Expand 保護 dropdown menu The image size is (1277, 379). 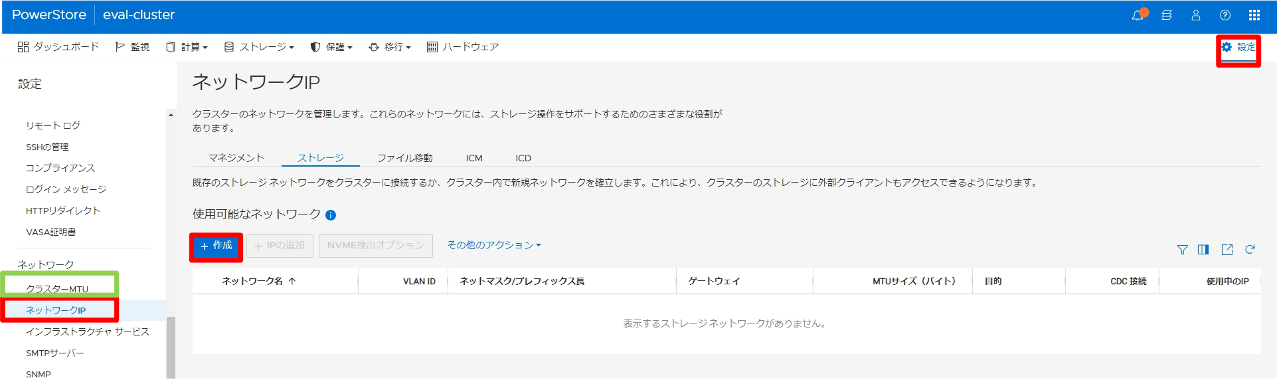(332, 47)
